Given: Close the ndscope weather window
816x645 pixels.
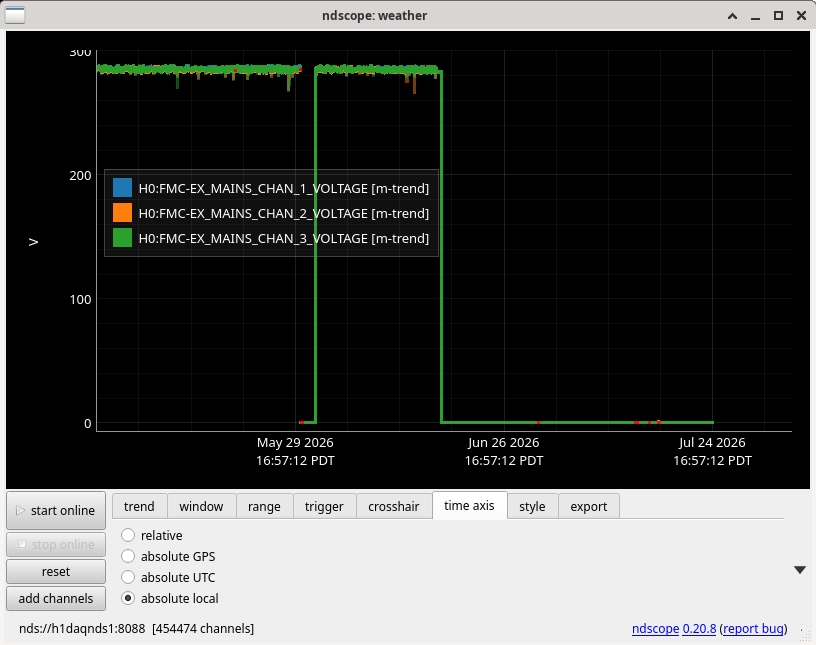Looking at the screenshot, I should click(x=801, y=16).
